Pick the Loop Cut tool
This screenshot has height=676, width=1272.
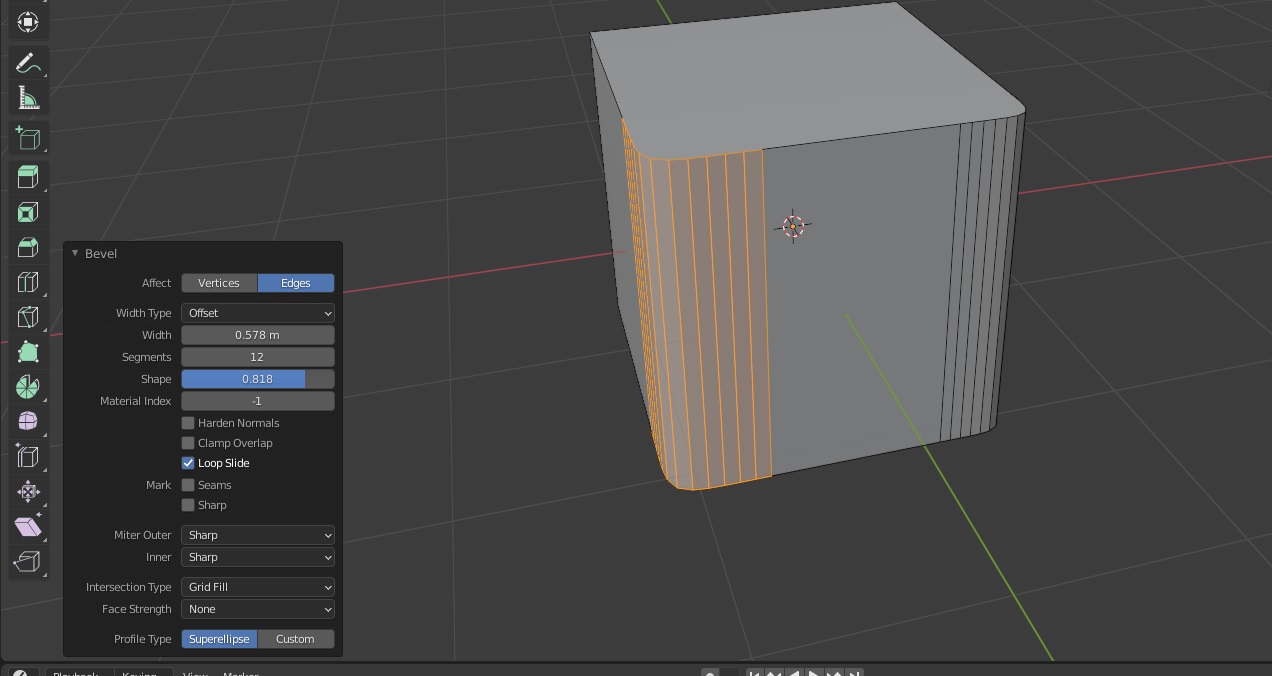pyautogui.click(x=28, y=282)
